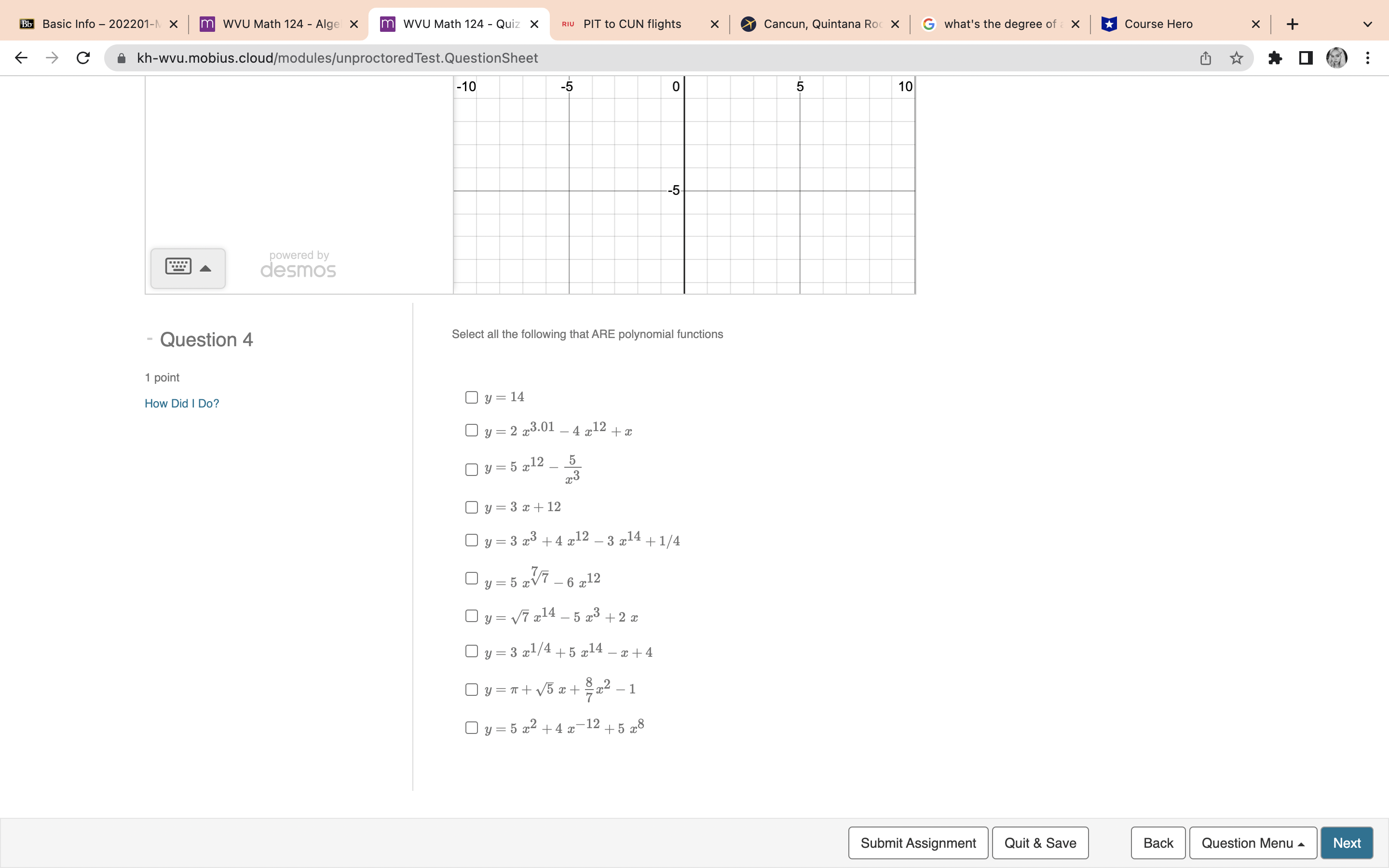The width and height of the screenshot is (1389, 868).
Task: Check the option y = π + √5x + 8/7x² − 1
Action: tap(471, 690)
